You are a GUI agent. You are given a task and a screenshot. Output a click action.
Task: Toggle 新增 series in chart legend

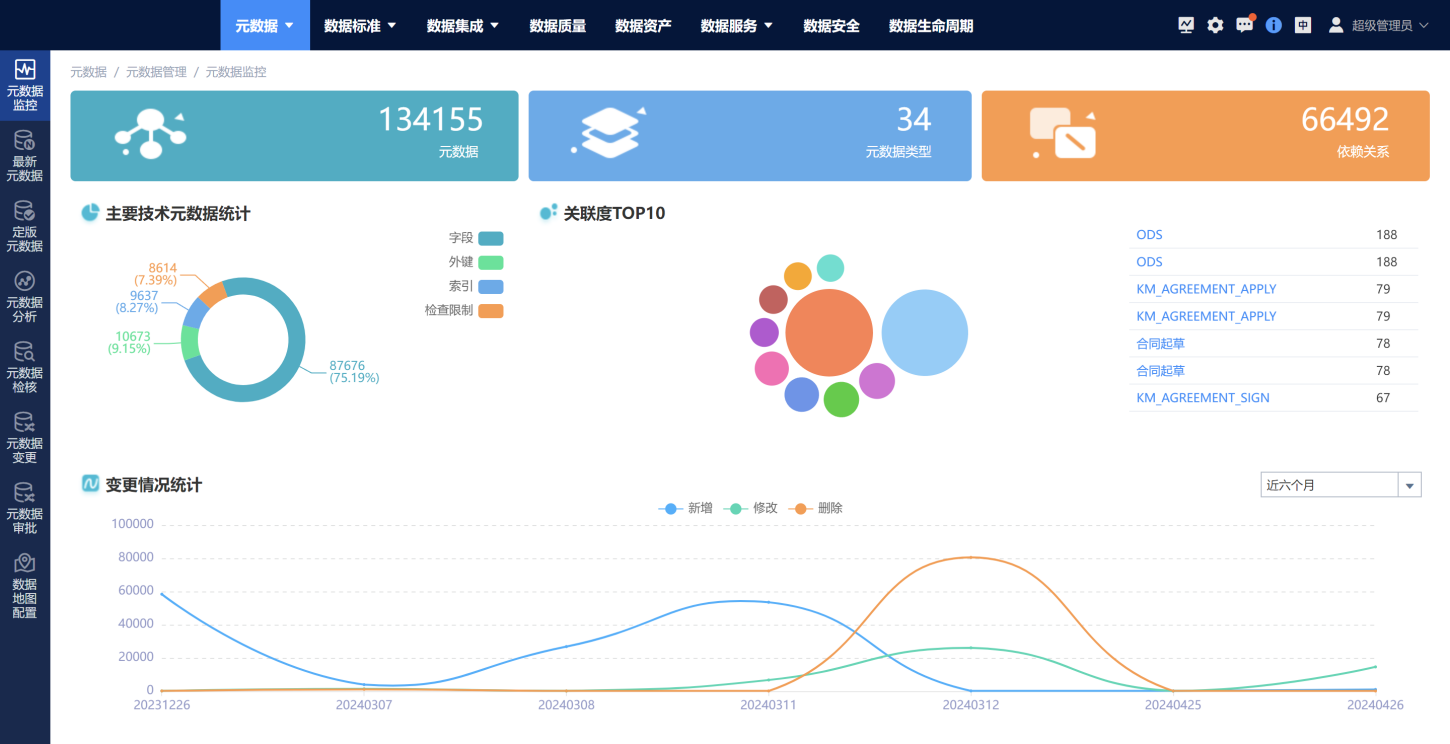point(686,508)
